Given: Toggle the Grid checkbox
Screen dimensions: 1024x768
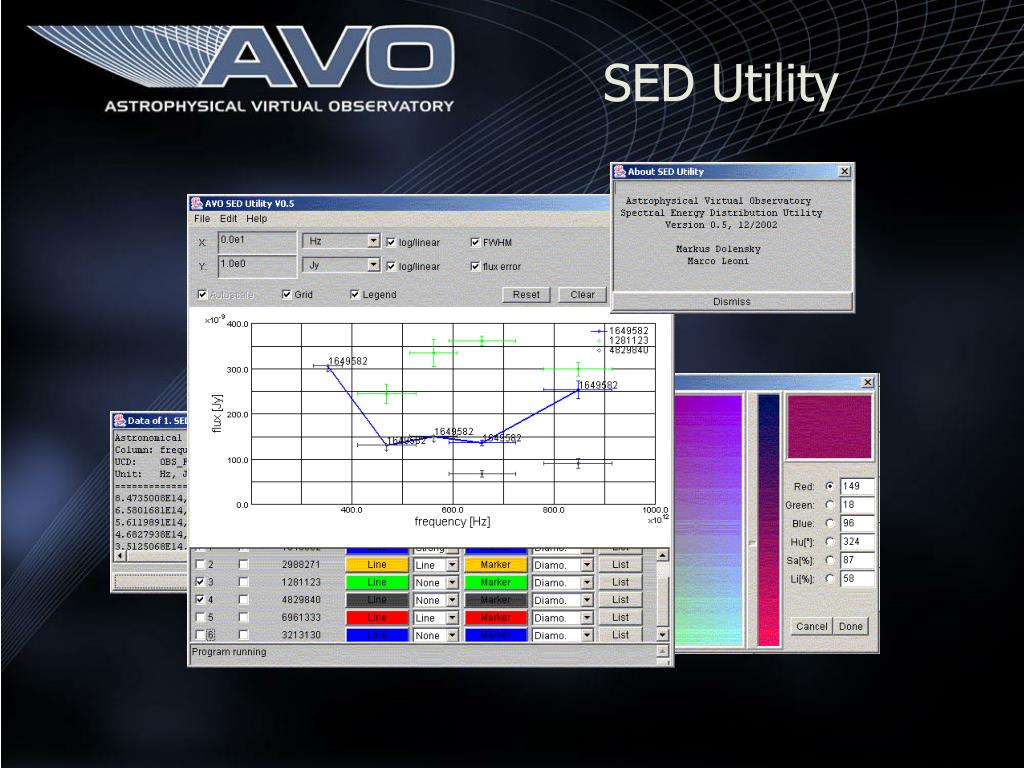Looking at the screenshot, I should click(286, 295).
